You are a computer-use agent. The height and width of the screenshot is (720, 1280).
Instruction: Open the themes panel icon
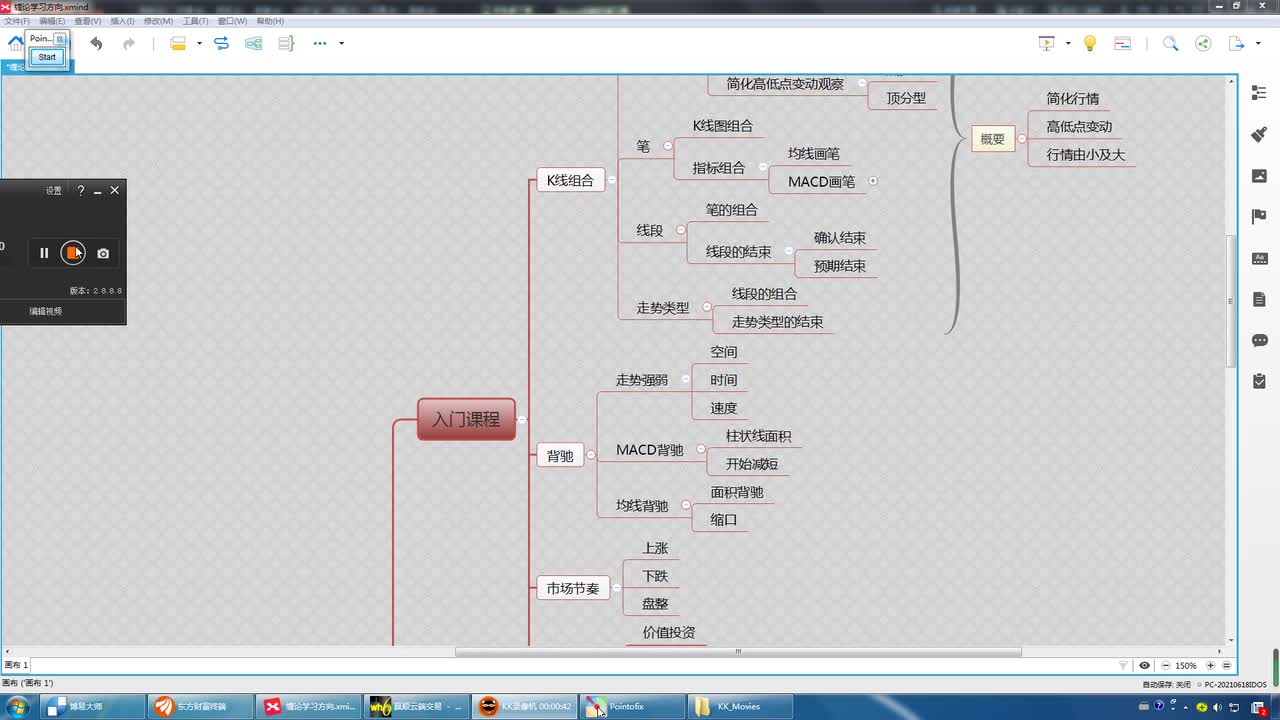pos(1259,258)
